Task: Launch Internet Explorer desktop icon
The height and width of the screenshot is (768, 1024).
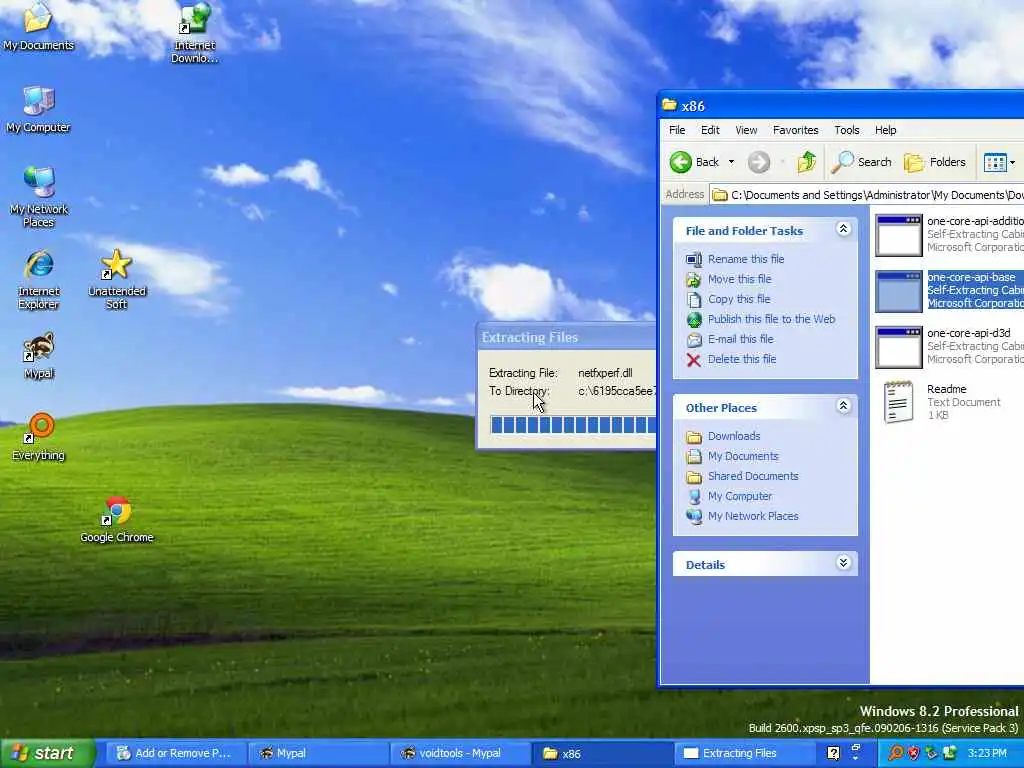Action: click(x=39, y=279)
